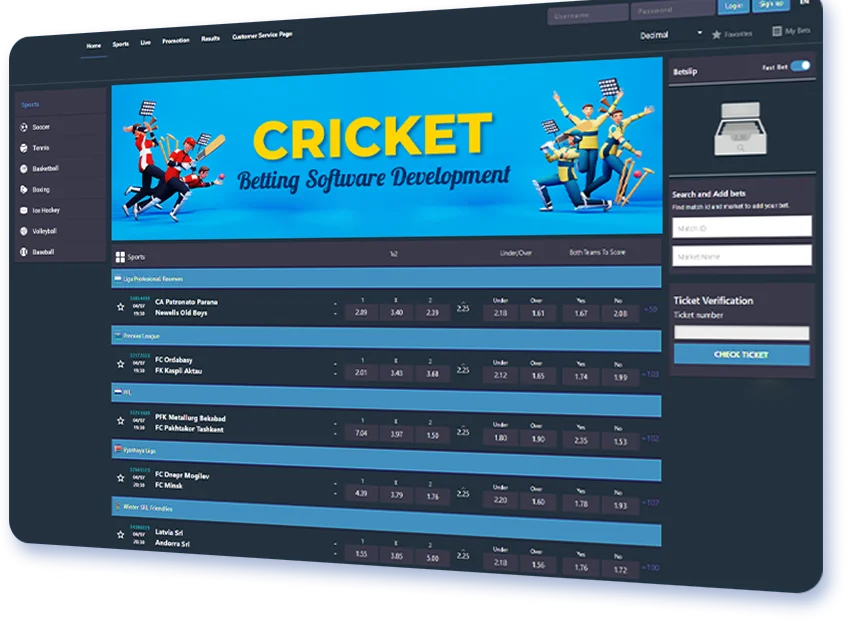
Task: Open the Sports menu in top navigation
Action: coord(121,44)
